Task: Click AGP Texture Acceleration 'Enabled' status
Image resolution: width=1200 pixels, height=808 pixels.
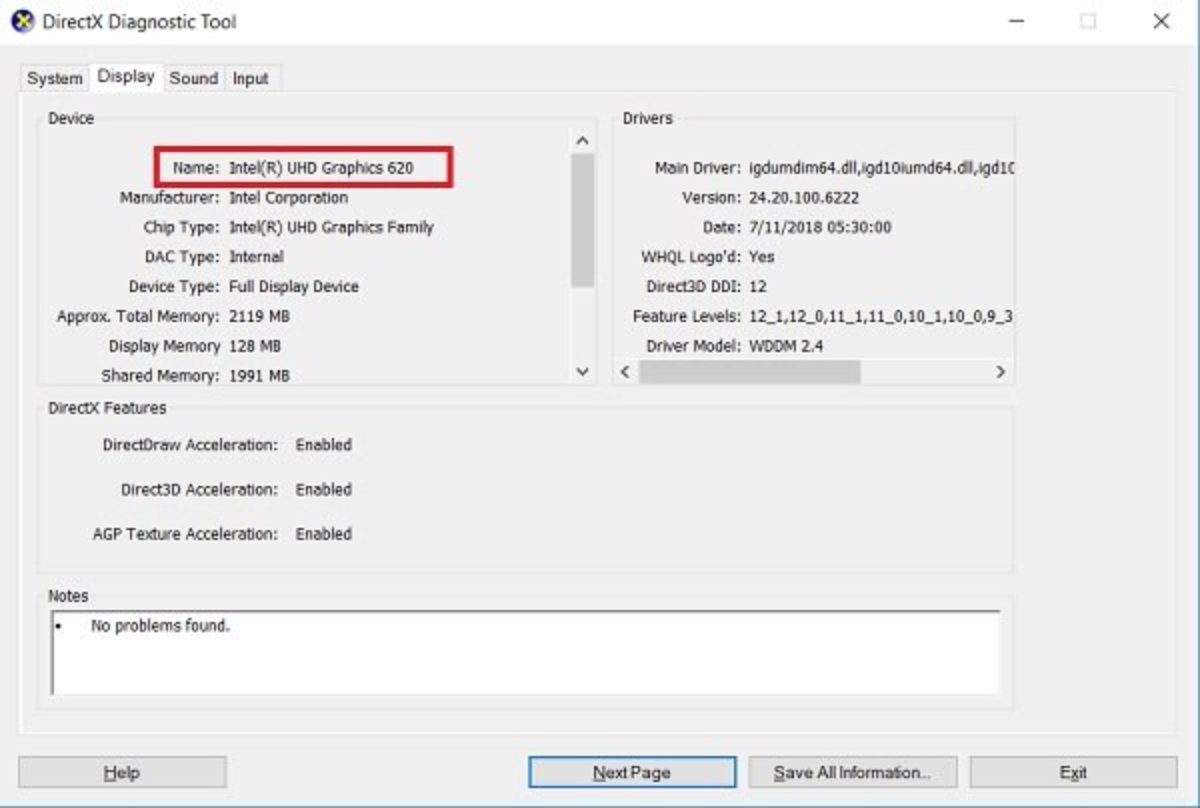Action: pos(323,534)
